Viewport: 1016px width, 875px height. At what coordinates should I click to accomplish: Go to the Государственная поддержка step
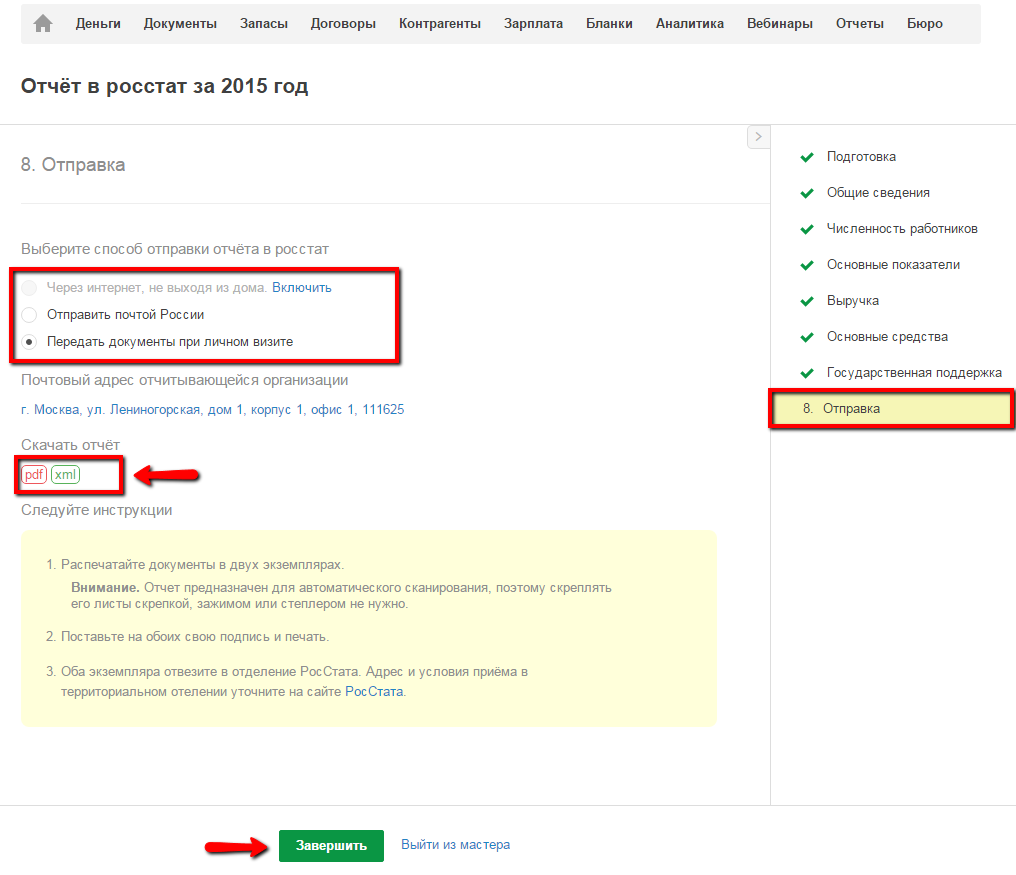pos(914,373)
